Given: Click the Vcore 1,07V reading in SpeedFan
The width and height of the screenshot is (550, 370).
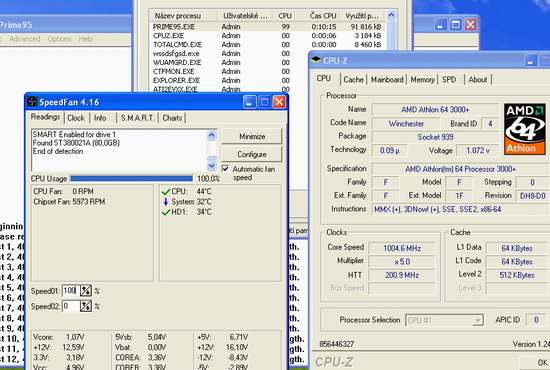Looking at the screenshot, I should click(59, 337).
